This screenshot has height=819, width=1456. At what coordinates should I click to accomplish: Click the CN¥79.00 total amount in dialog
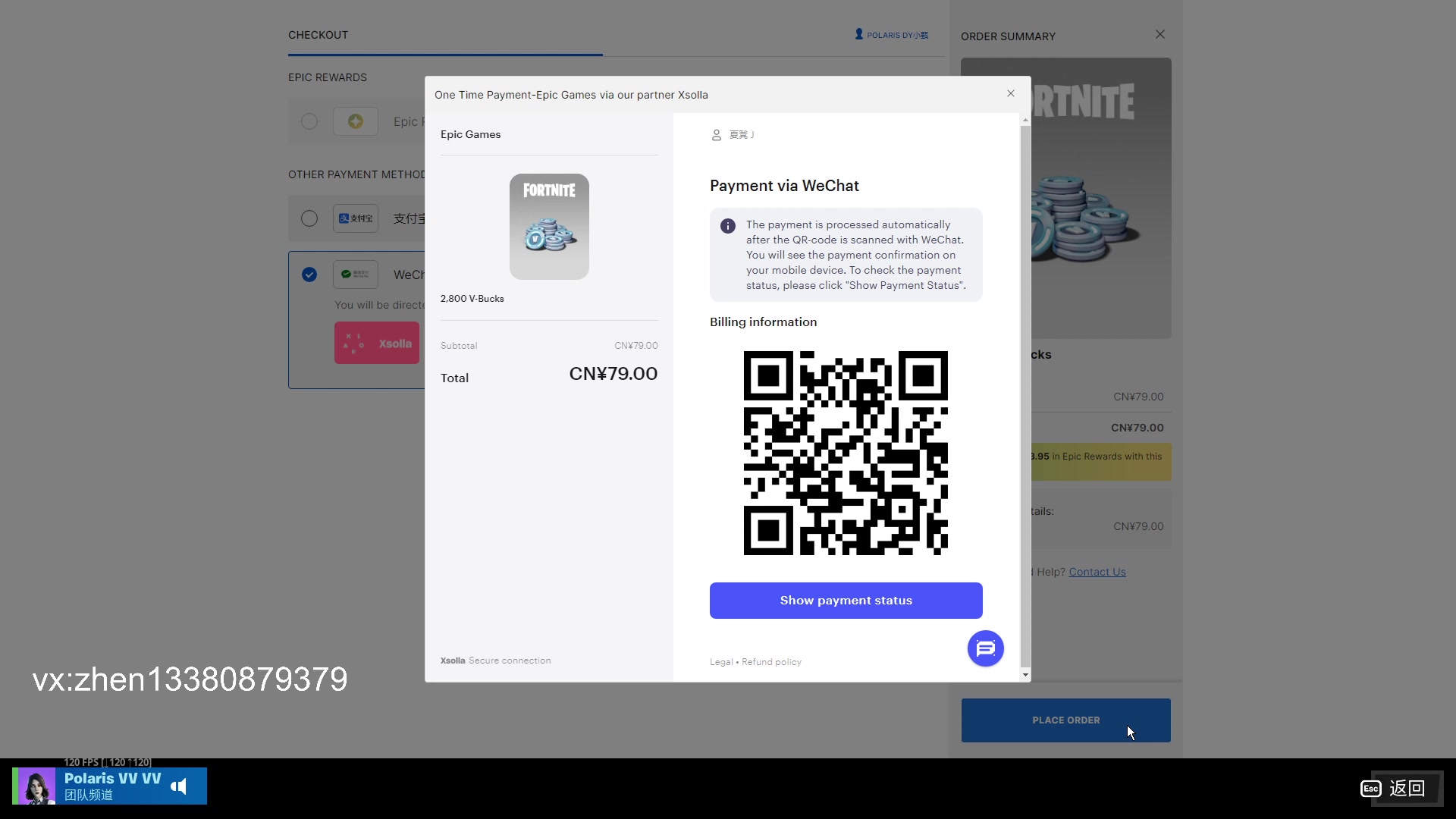pyautogui.click(x=613, y=374)
